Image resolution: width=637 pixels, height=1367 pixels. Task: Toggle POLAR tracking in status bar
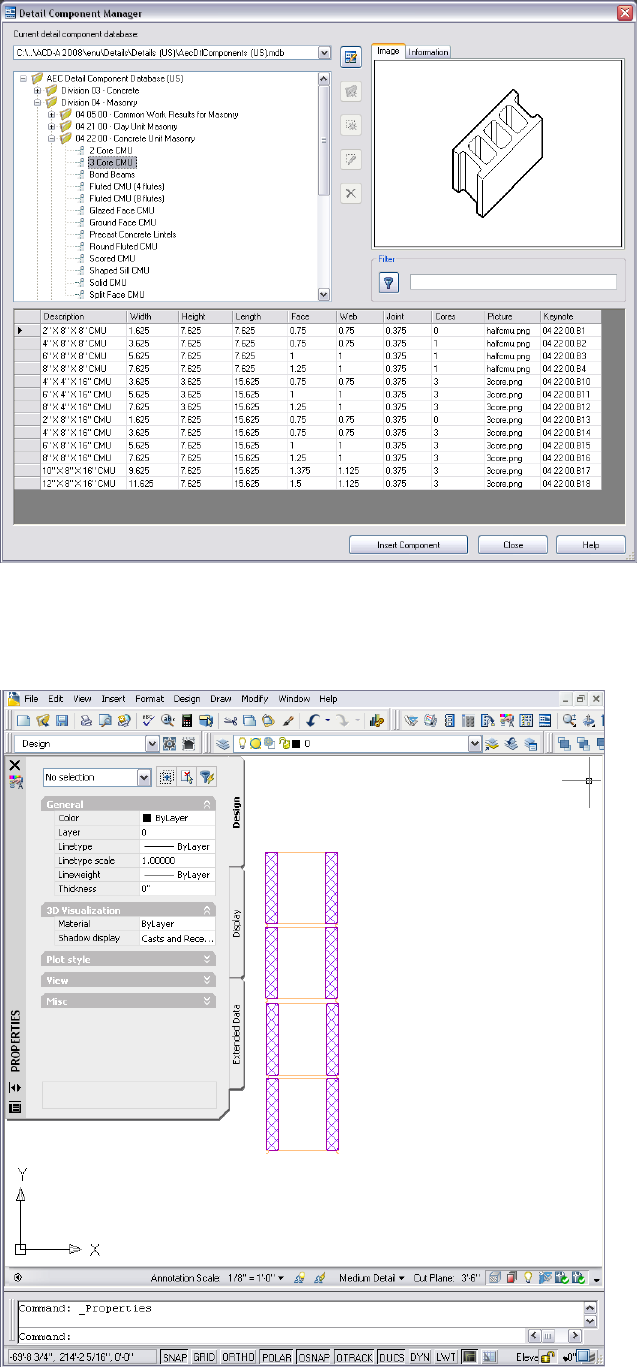coord(276,1357)
